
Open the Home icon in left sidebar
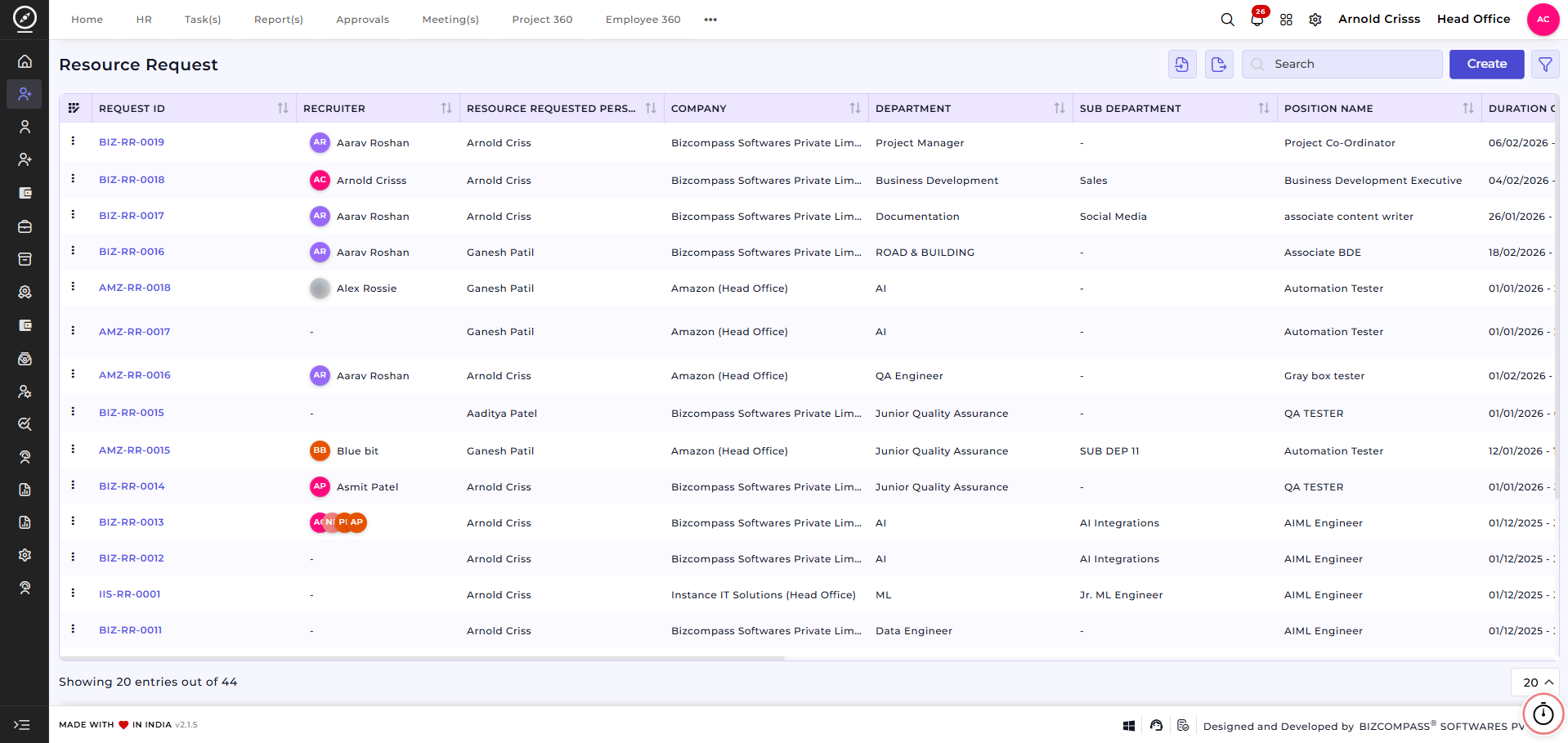(x=25, y=61)
